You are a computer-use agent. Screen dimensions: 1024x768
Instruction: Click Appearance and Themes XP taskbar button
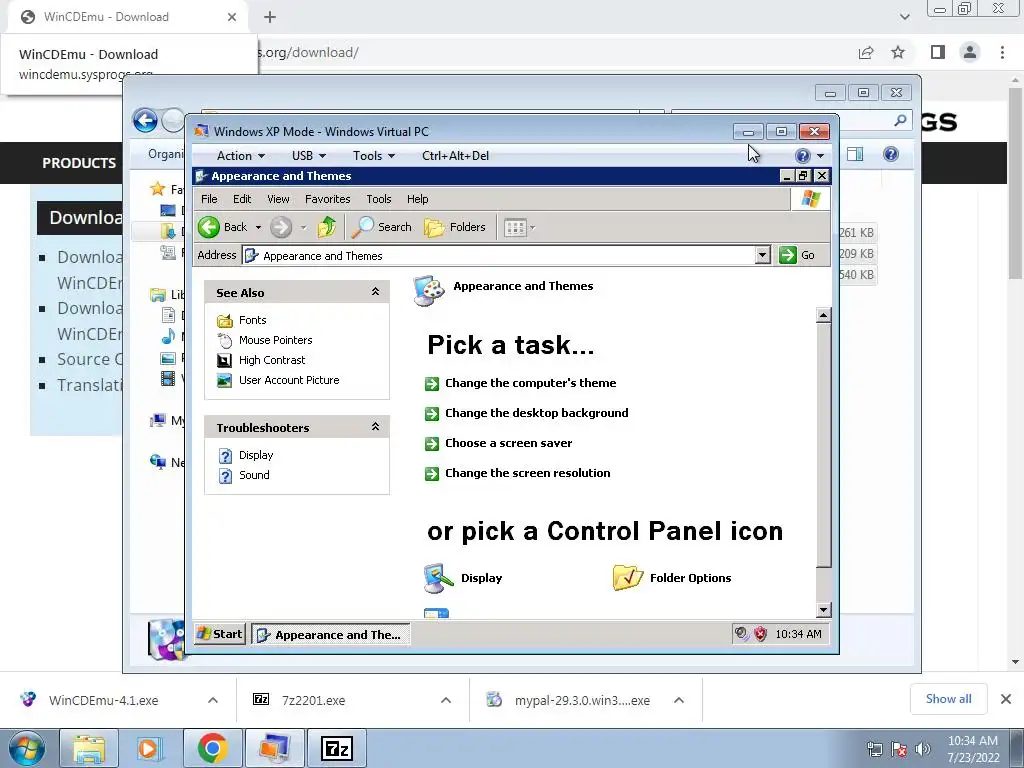pos(330,634)
